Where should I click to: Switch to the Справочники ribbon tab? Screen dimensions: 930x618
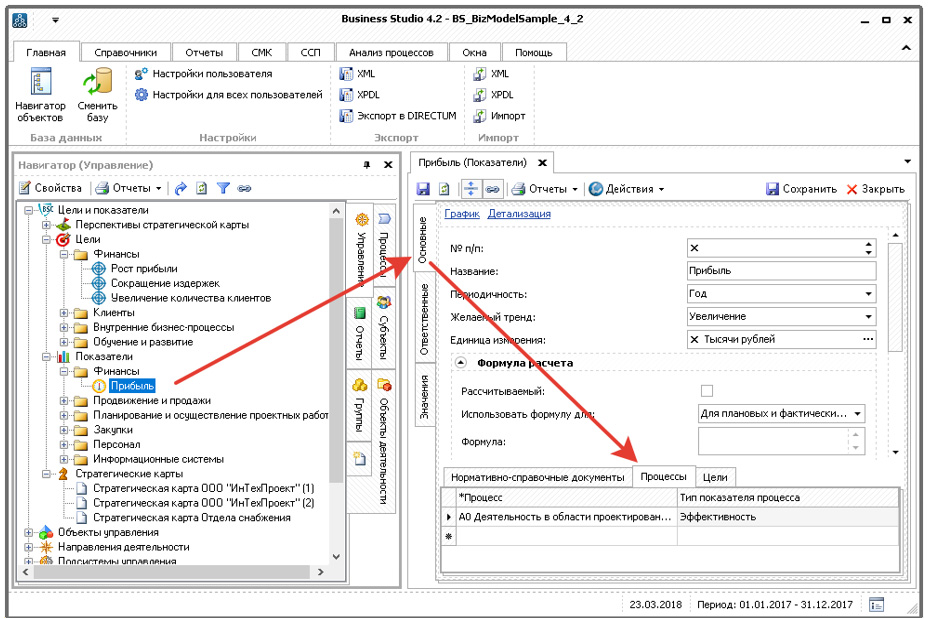click(x=125, y=52)
